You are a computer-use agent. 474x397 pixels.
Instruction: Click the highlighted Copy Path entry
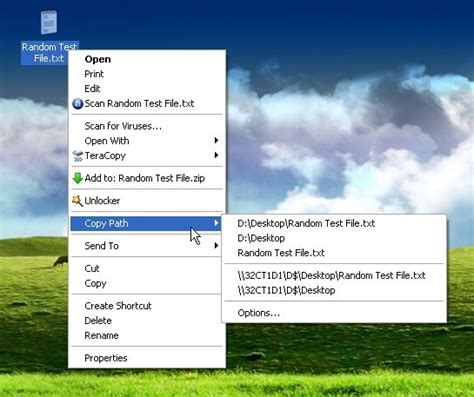[x=147, y=223]
